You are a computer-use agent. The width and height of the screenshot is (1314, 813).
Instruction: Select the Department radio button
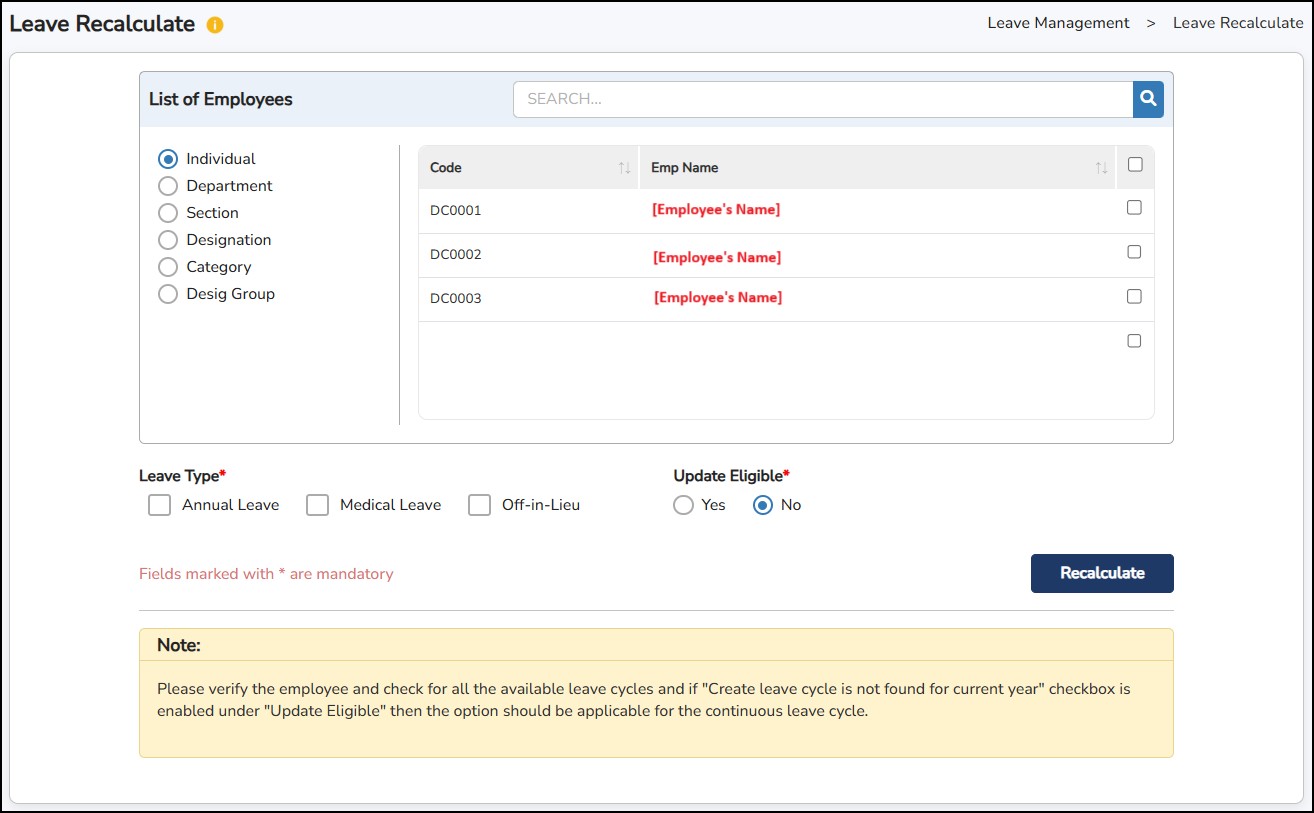point(168,186)
